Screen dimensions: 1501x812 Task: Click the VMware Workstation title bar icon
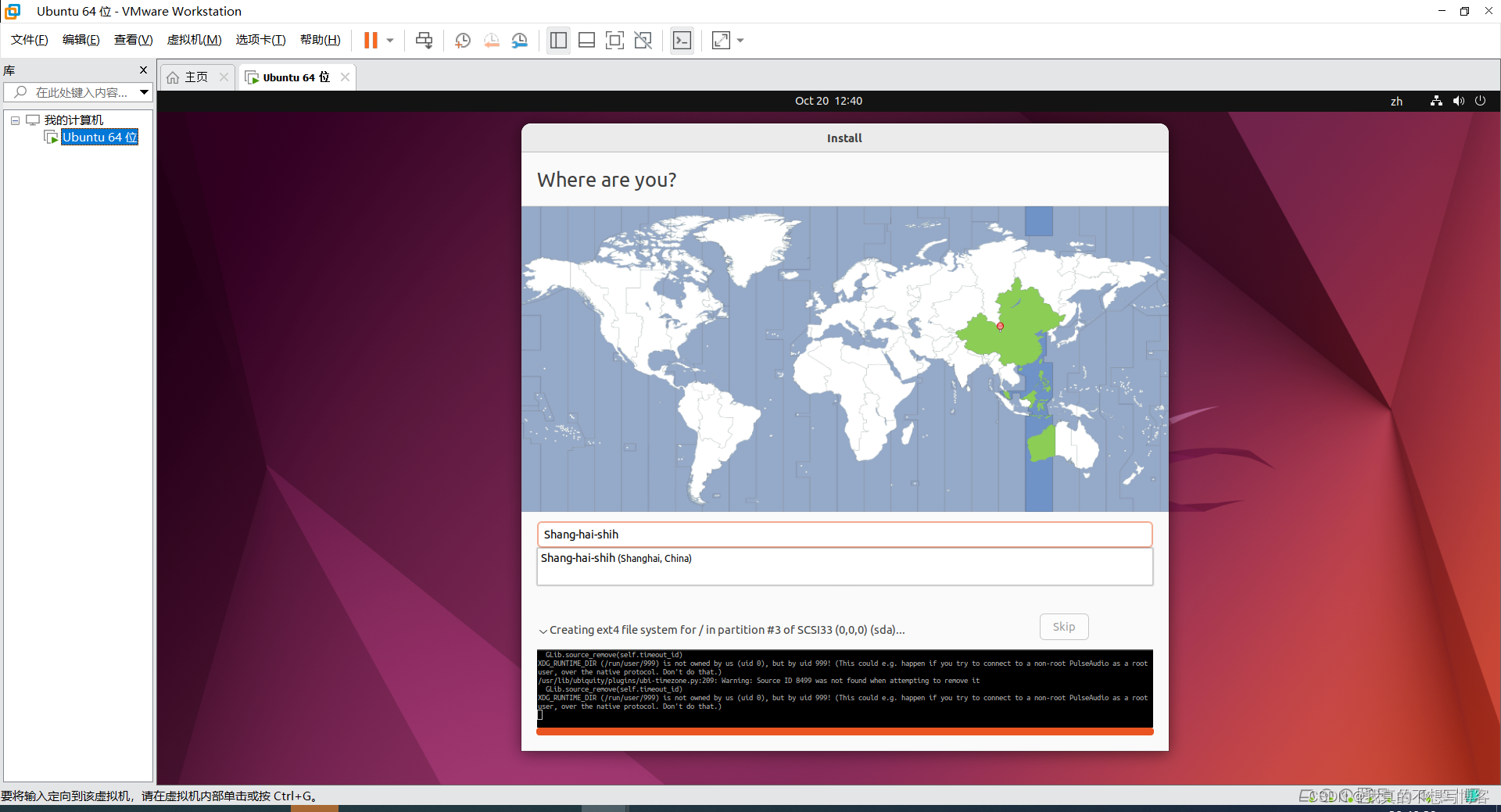pos(13,11)
